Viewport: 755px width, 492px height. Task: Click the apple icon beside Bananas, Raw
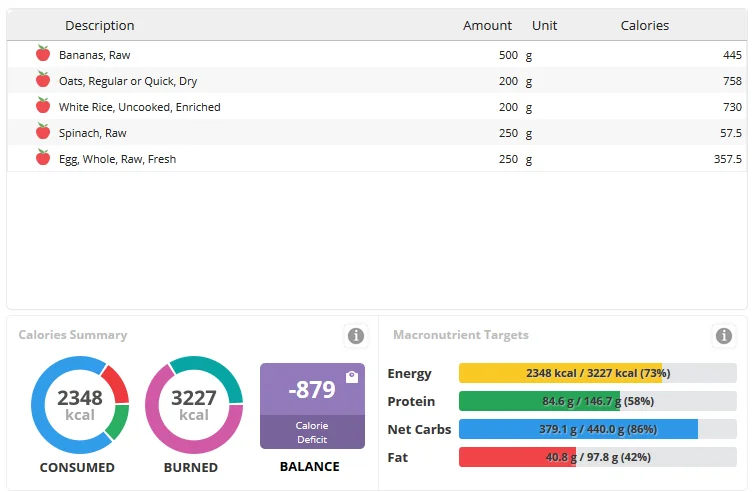click(43, 54)
